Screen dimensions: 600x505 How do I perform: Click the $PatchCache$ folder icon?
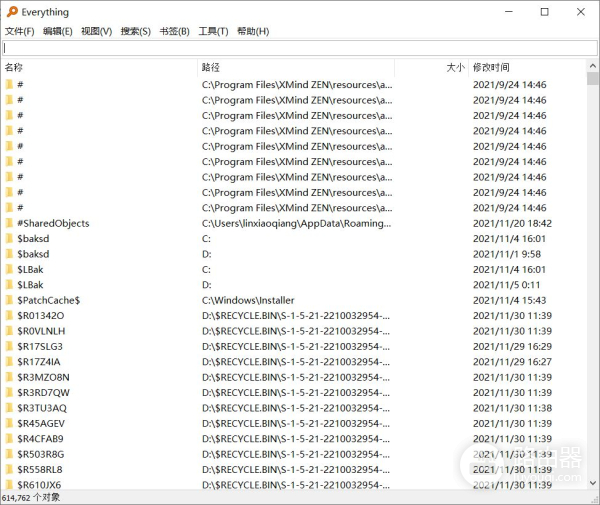click(x=10, y=300)
